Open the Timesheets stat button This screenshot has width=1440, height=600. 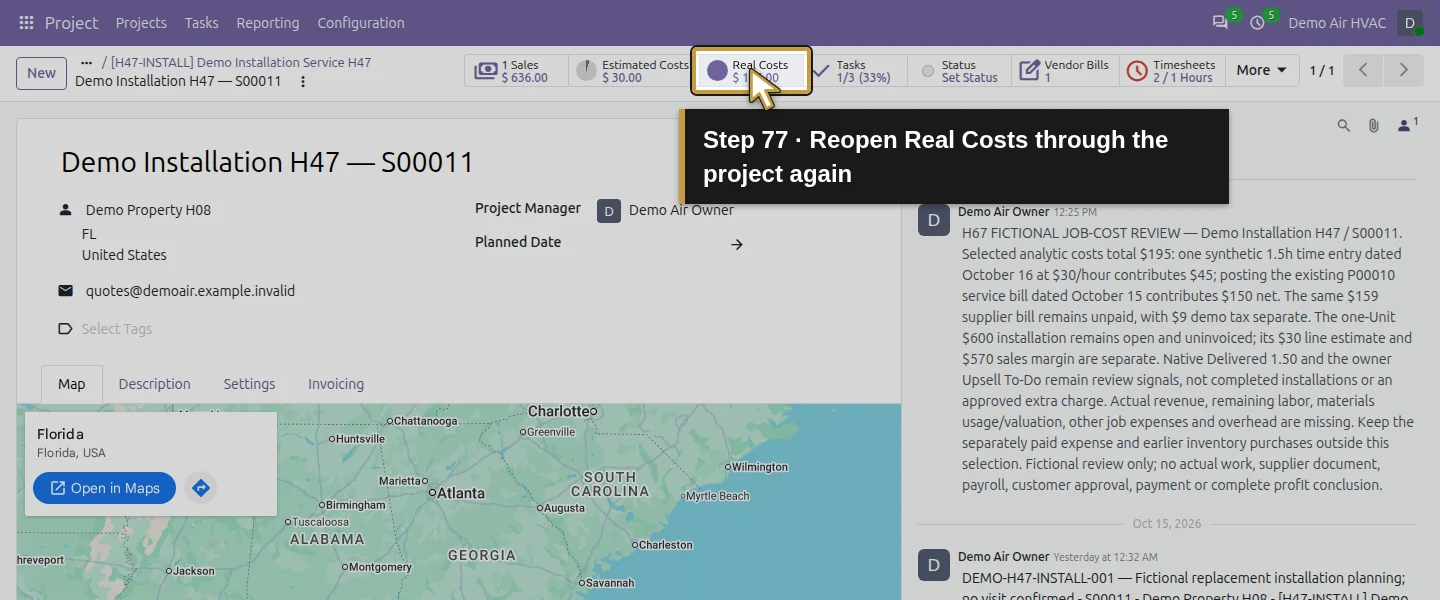[x=1172, y=71]
